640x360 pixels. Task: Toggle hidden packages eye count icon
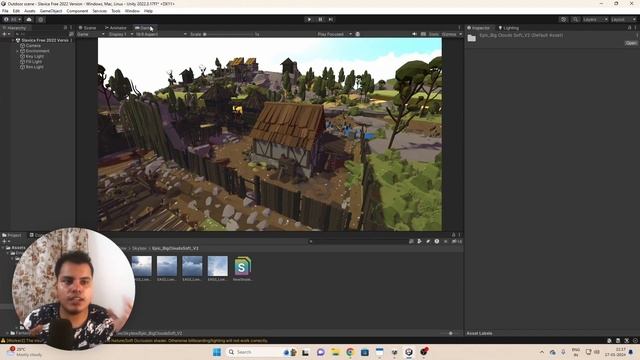[457, 241]
